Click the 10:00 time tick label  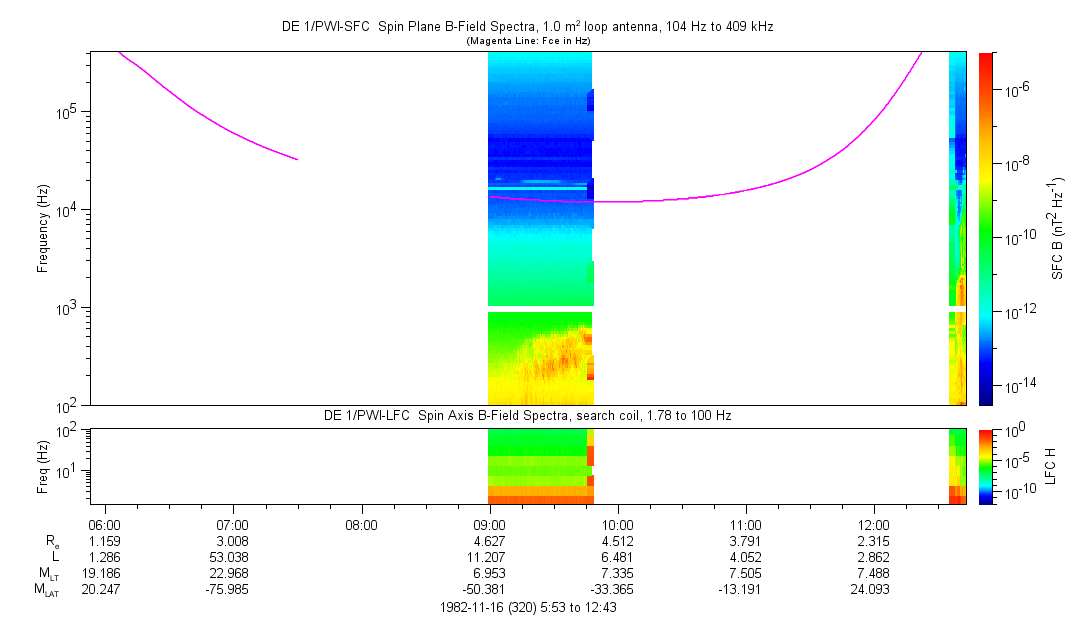(618, 525)
